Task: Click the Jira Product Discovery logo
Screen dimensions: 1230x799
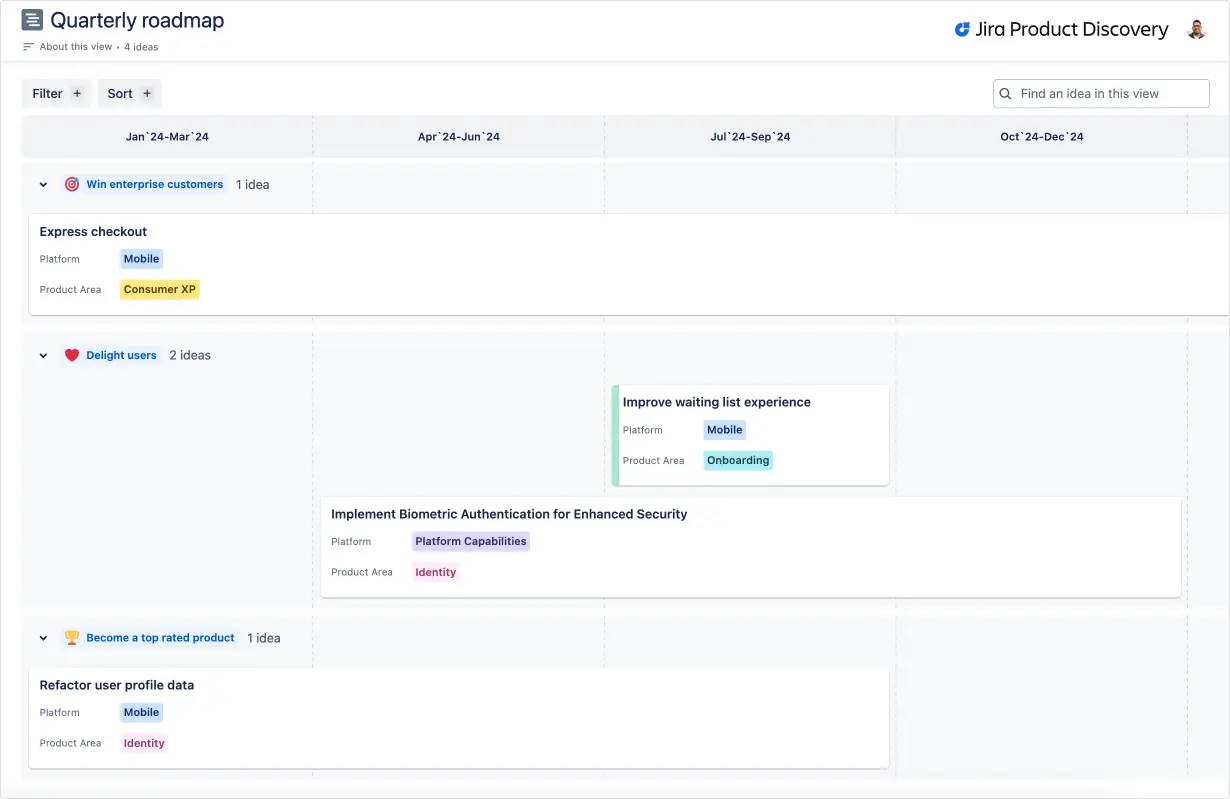Action: click(x=1061, y=29)
